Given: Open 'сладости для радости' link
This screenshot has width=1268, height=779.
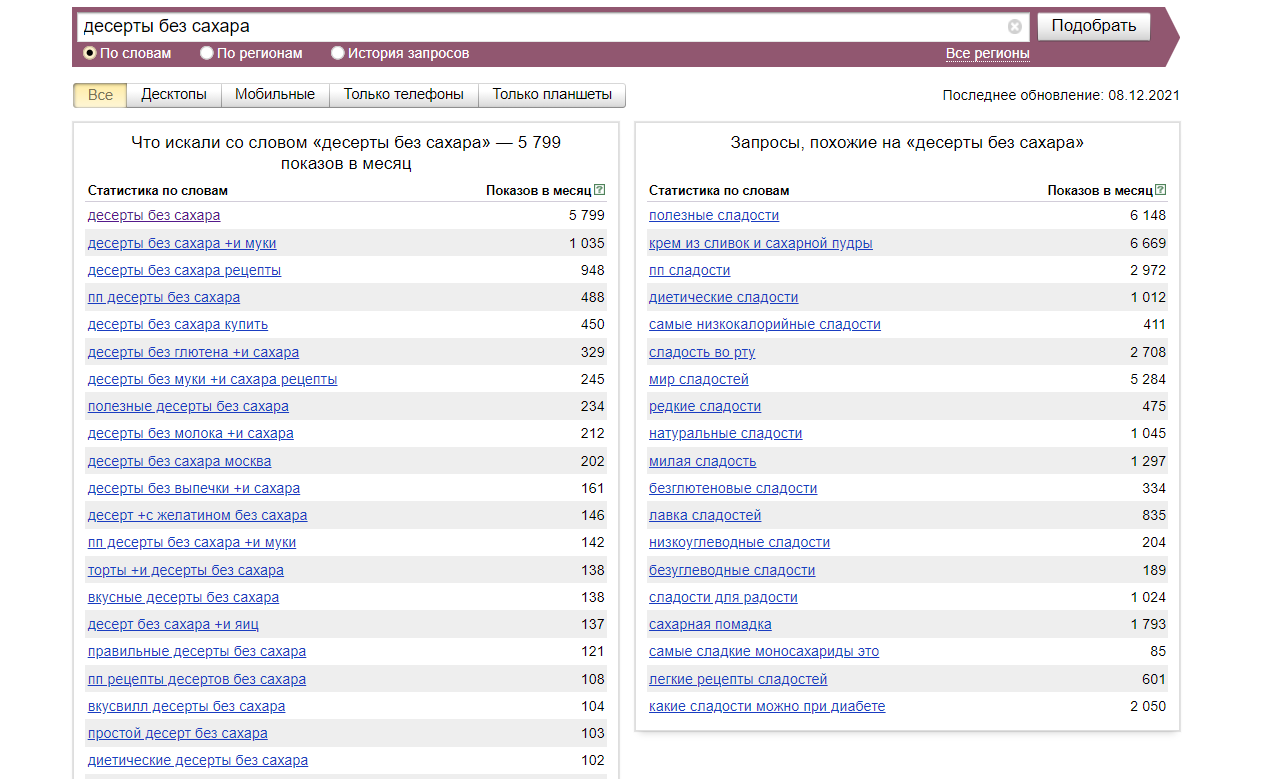Looking at the screenshot, I should [x=723, y=597].
